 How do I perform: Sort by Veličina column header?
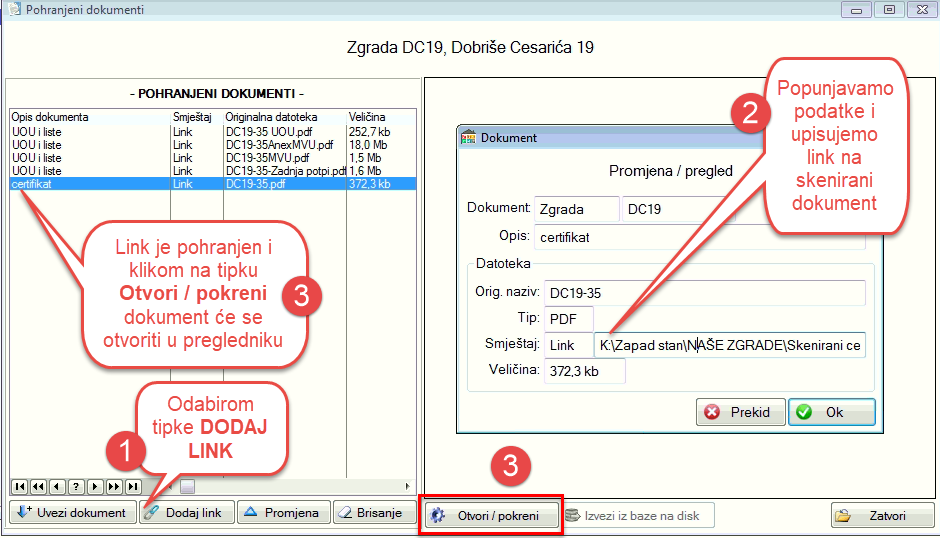[380, 117]
